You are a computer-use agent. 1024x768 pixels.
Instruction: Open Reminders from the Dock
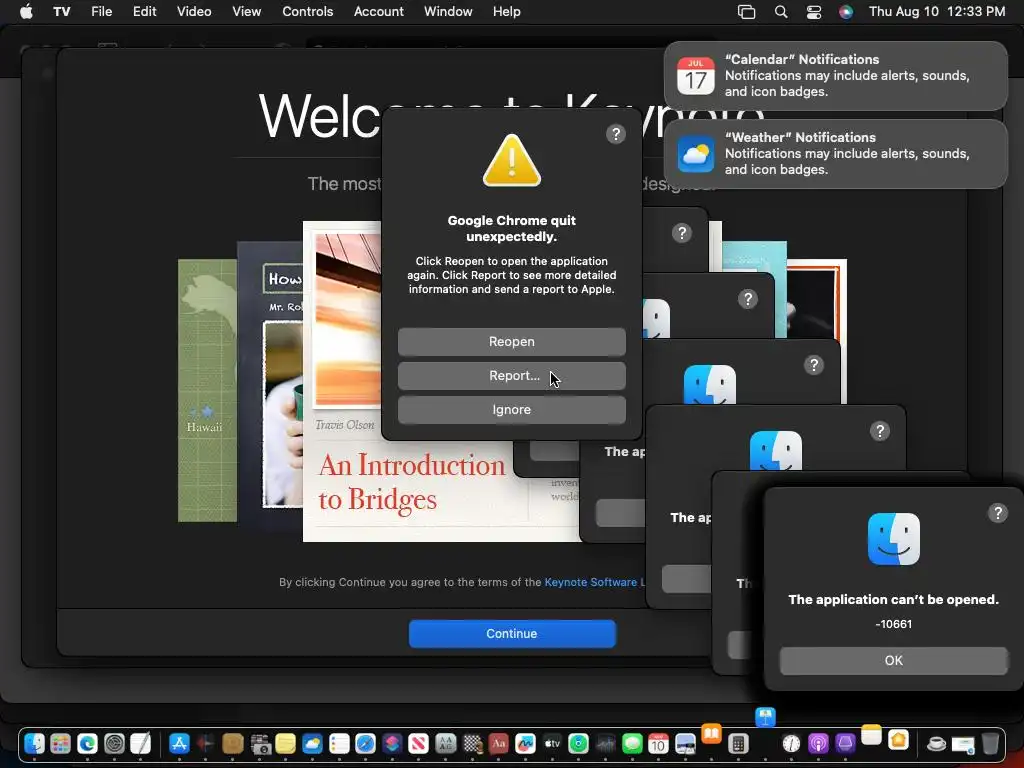[339, 743]
